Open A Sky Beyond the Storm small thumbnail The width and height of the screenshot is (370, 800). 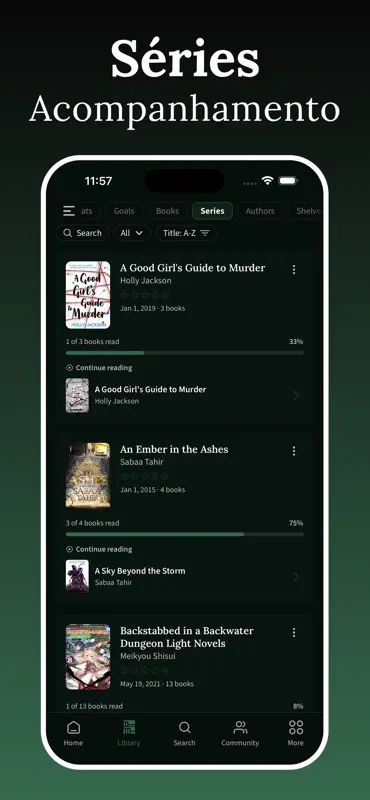[77, 577]
